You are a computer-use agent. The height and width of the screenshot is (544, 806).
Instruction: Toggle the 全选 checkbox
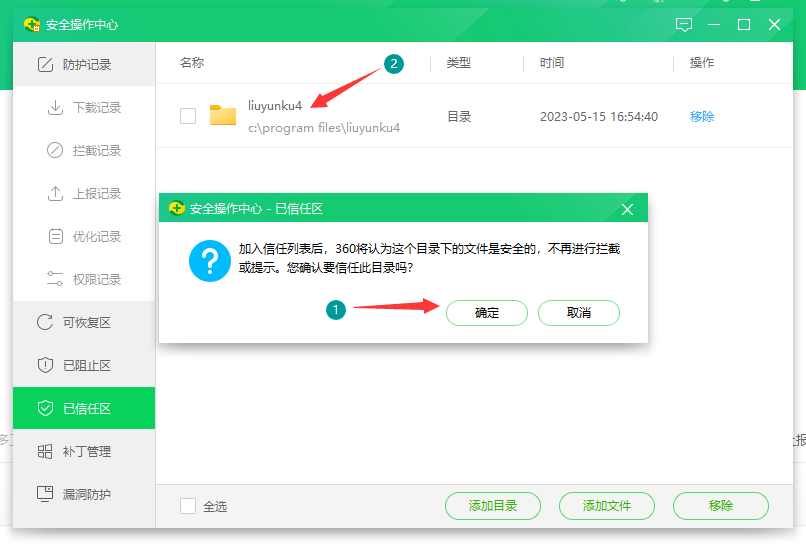[188, 506]
